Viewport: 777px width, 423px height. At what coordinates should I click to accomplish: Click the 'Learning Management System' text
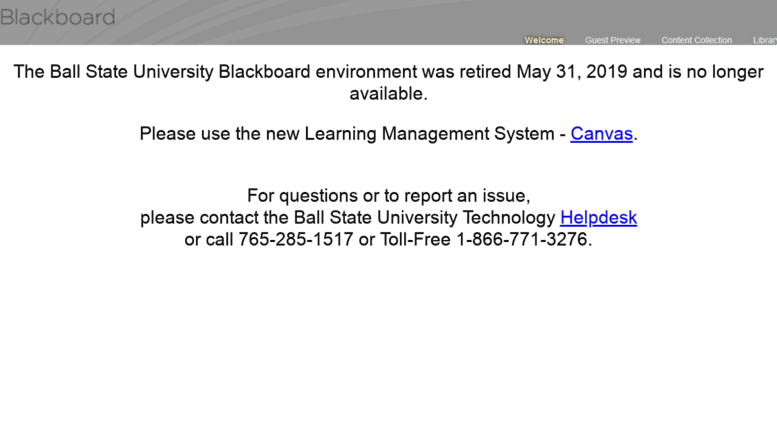tap(429, 134)
